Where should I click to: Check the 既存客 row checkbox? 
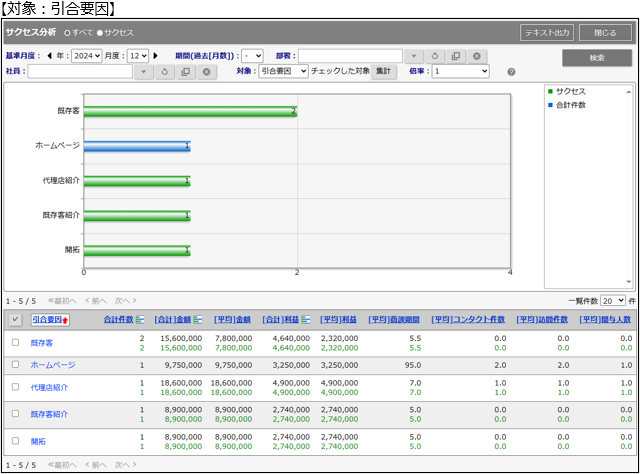pyautogui.click(x=16, y=343)
